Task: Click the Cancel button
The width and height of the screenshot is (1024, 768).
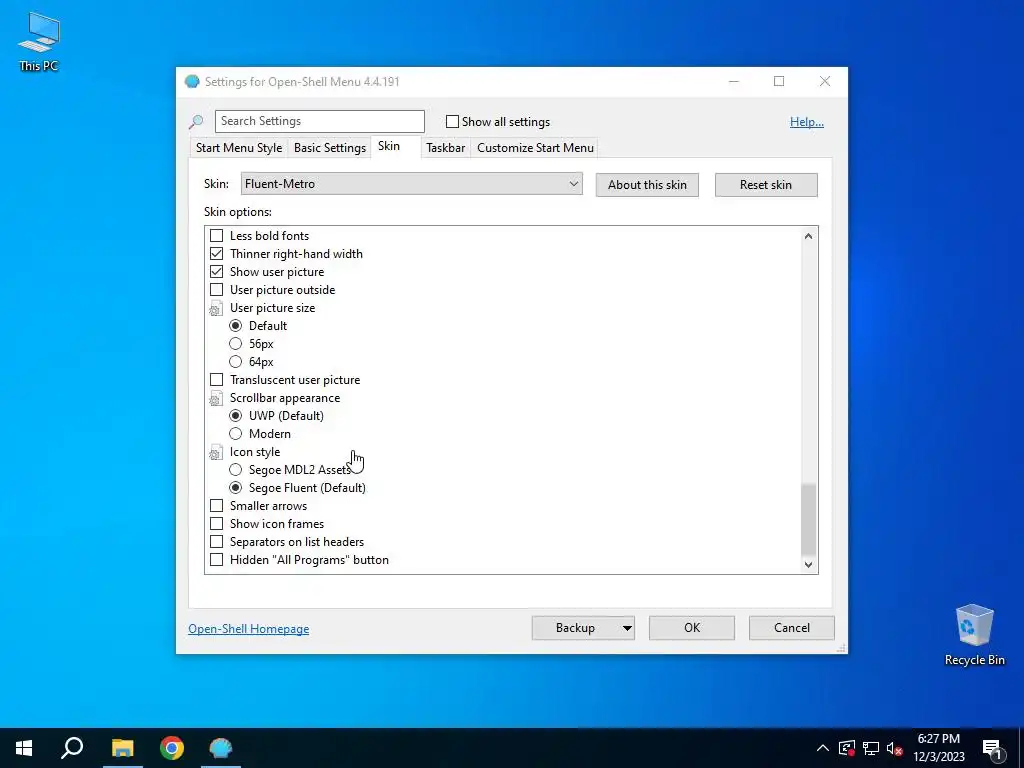Action: 792,628
